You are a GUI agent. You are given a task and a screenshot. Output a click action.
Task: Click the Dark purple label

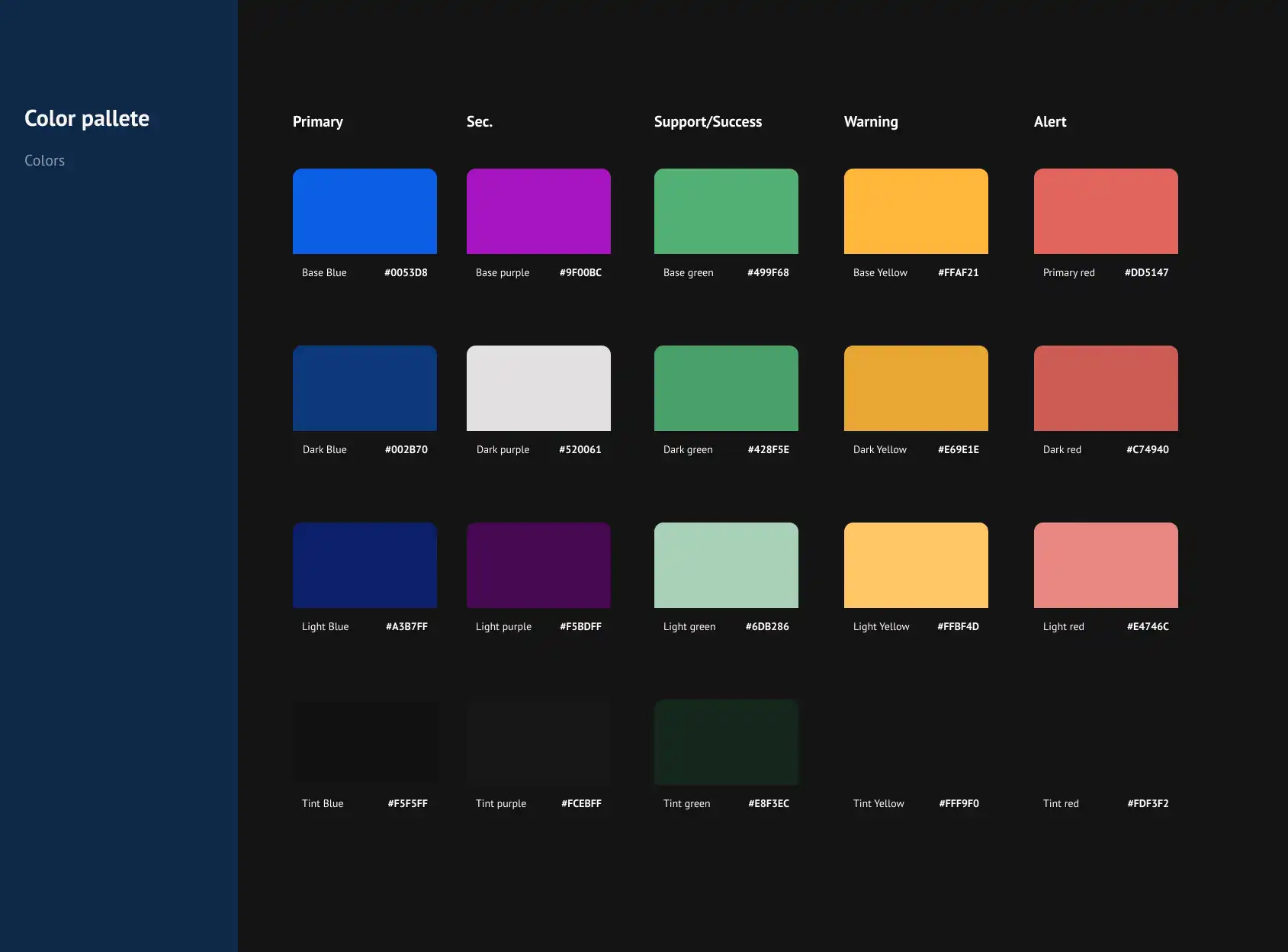pos(503,450)
